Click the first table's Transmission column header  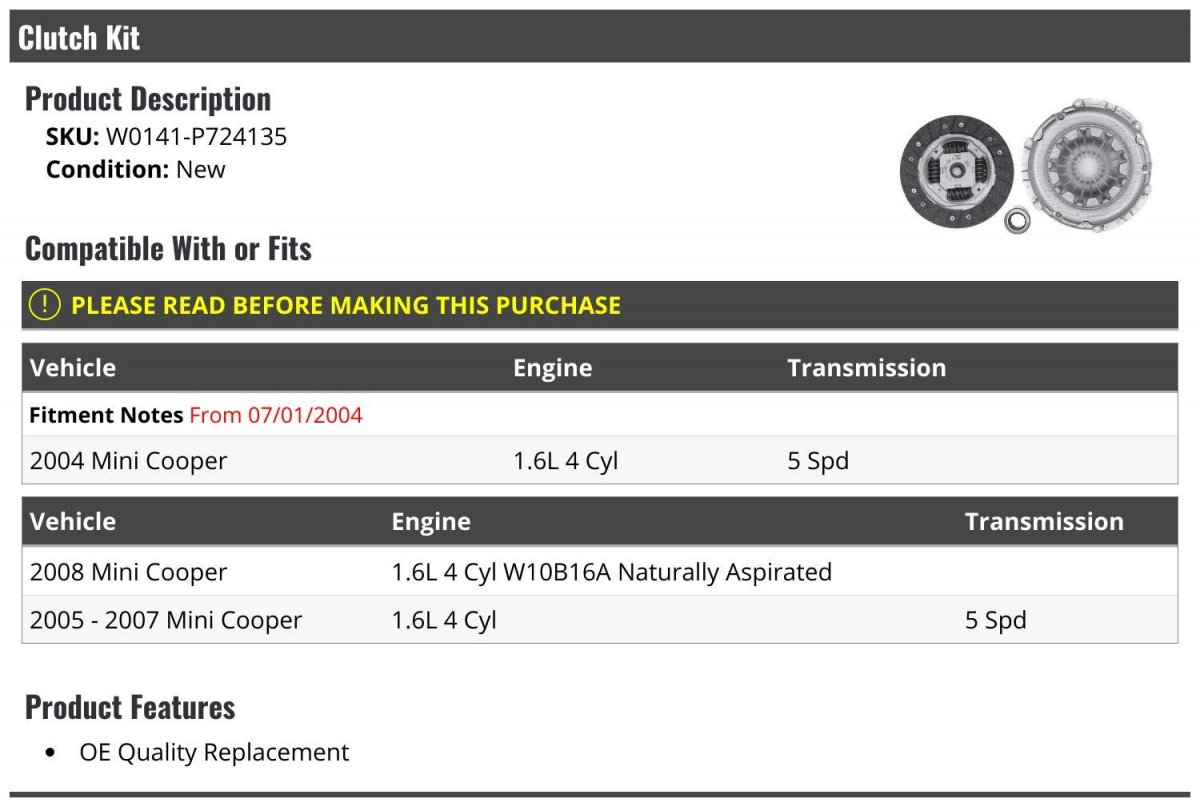[x=866, y=368]
